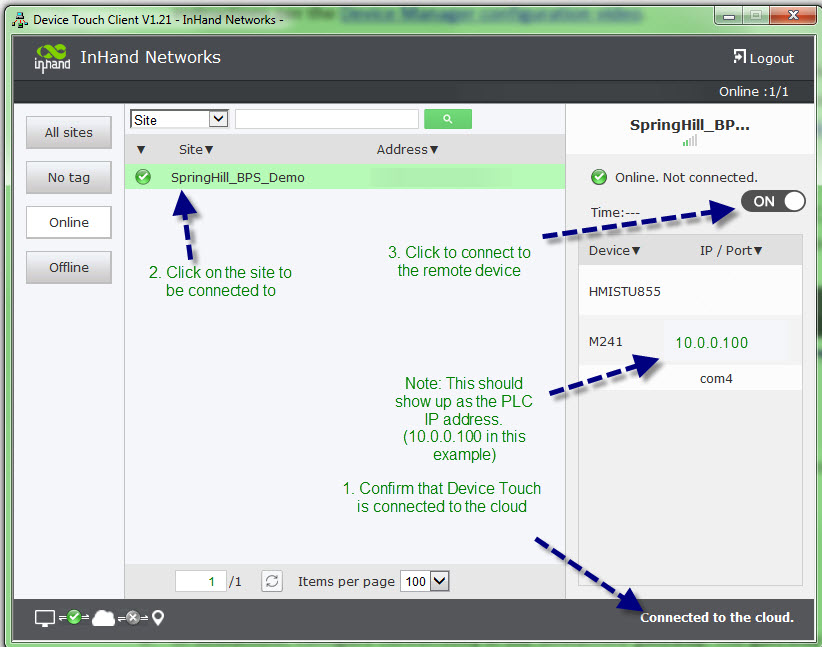This screenshot has height=647, width=822.
Task: Click the location pin status icon
Action: (x=158, y=618)
